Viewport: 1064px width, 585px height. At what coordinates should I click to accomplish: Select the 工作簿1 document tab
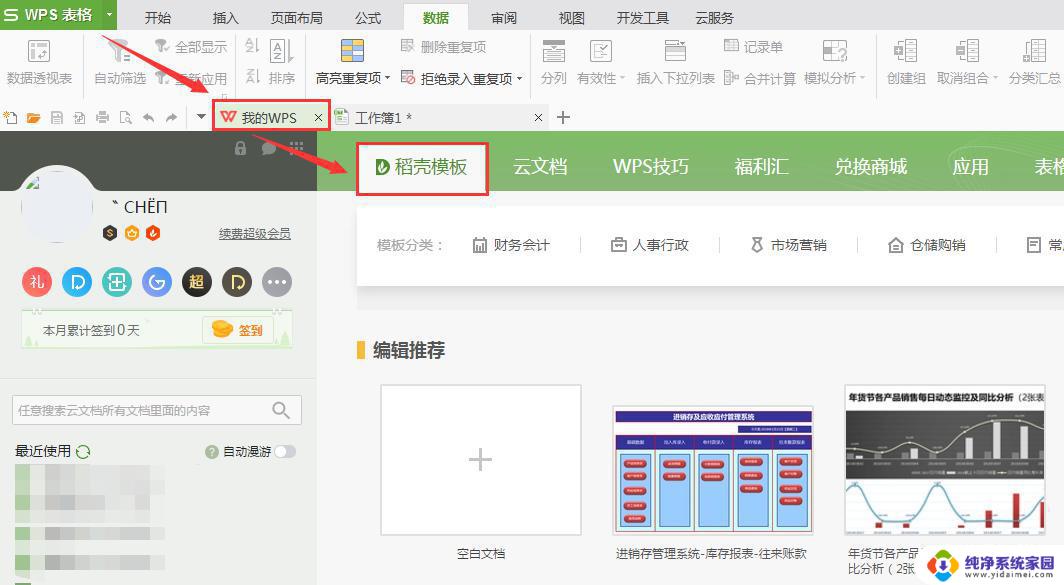(x=384, y=118)
